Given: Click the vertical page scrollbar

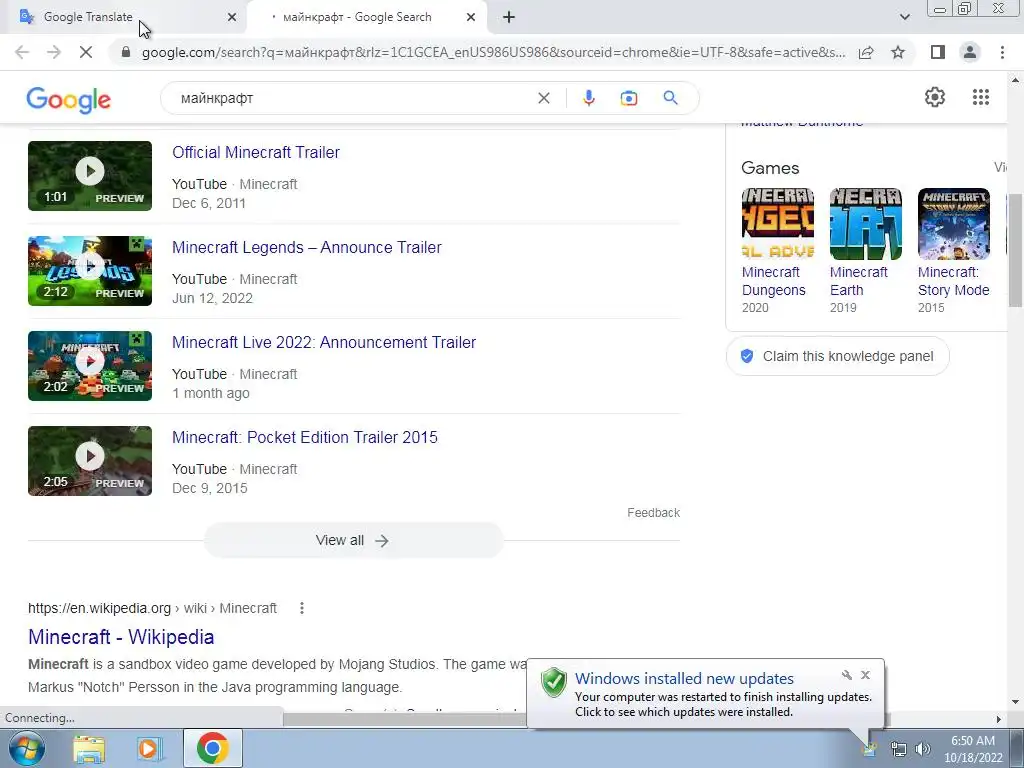Looking at the screenshot, I should (1015, 250).
